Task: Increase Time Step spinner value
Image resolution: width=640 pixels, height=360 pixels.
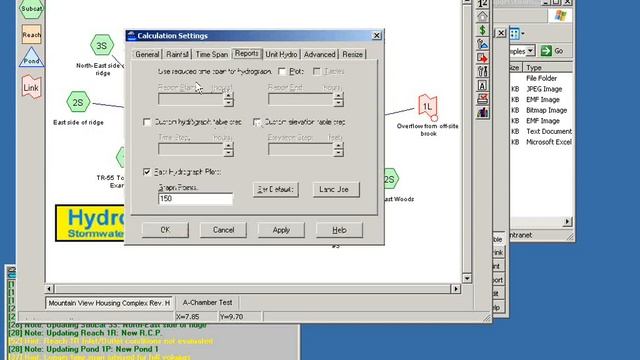Action: 229,146
